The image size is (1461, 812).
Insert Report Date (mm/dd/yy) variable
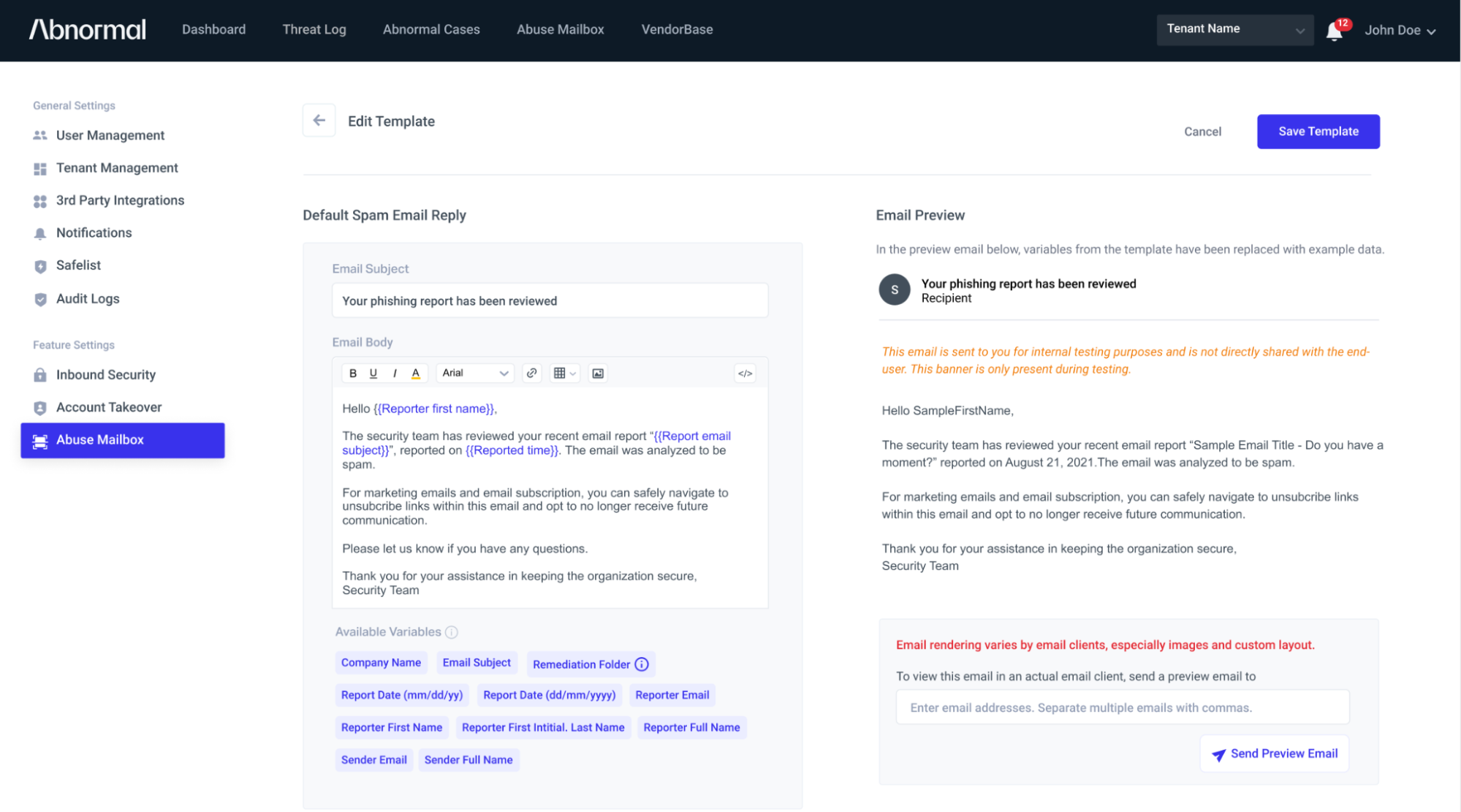click(x=402, y=695)
